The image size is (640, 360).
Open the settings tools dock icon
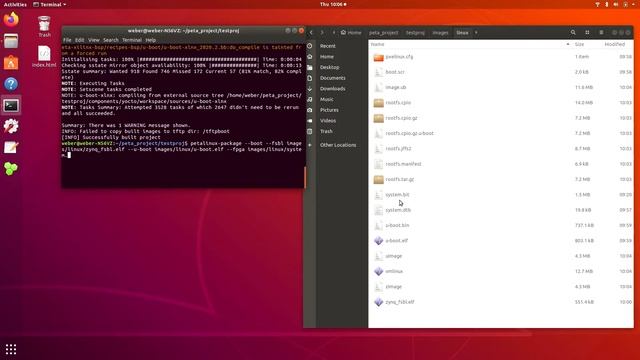(x=11, y=127)
